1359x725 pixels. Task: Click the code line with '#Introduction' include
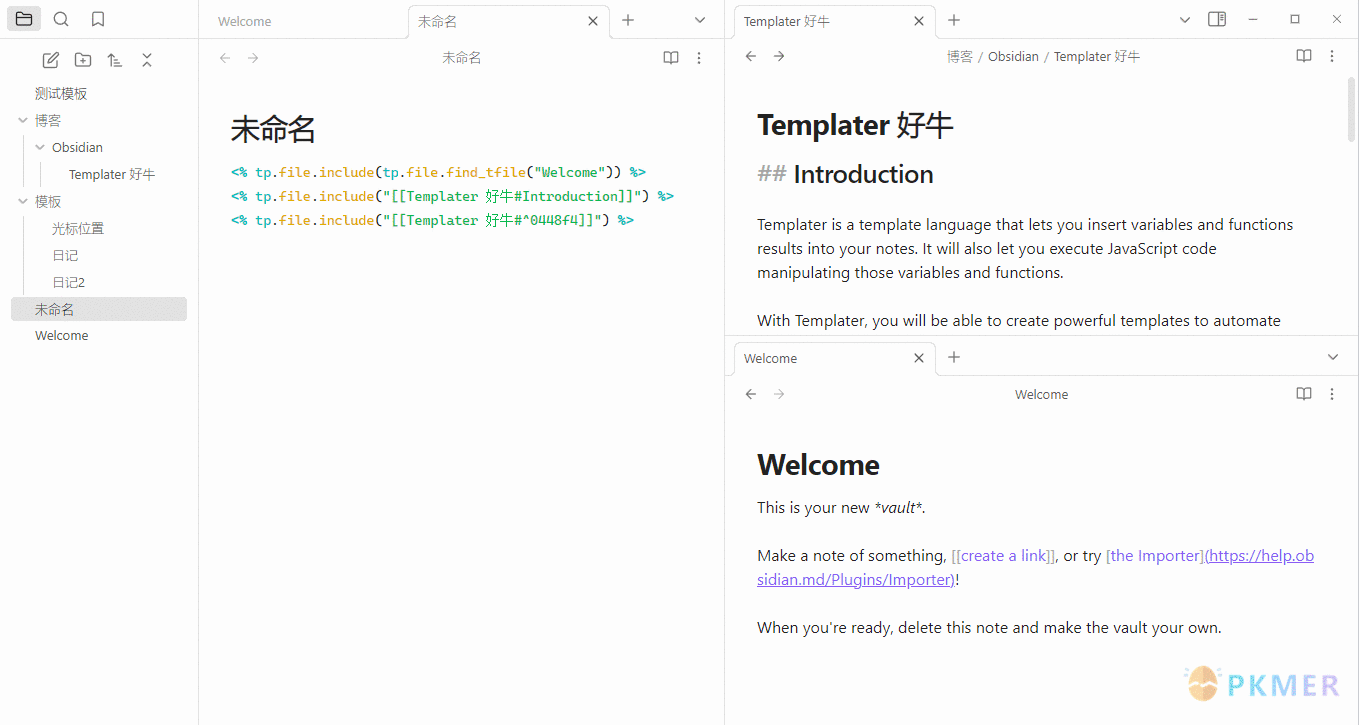tap(452, 196)
